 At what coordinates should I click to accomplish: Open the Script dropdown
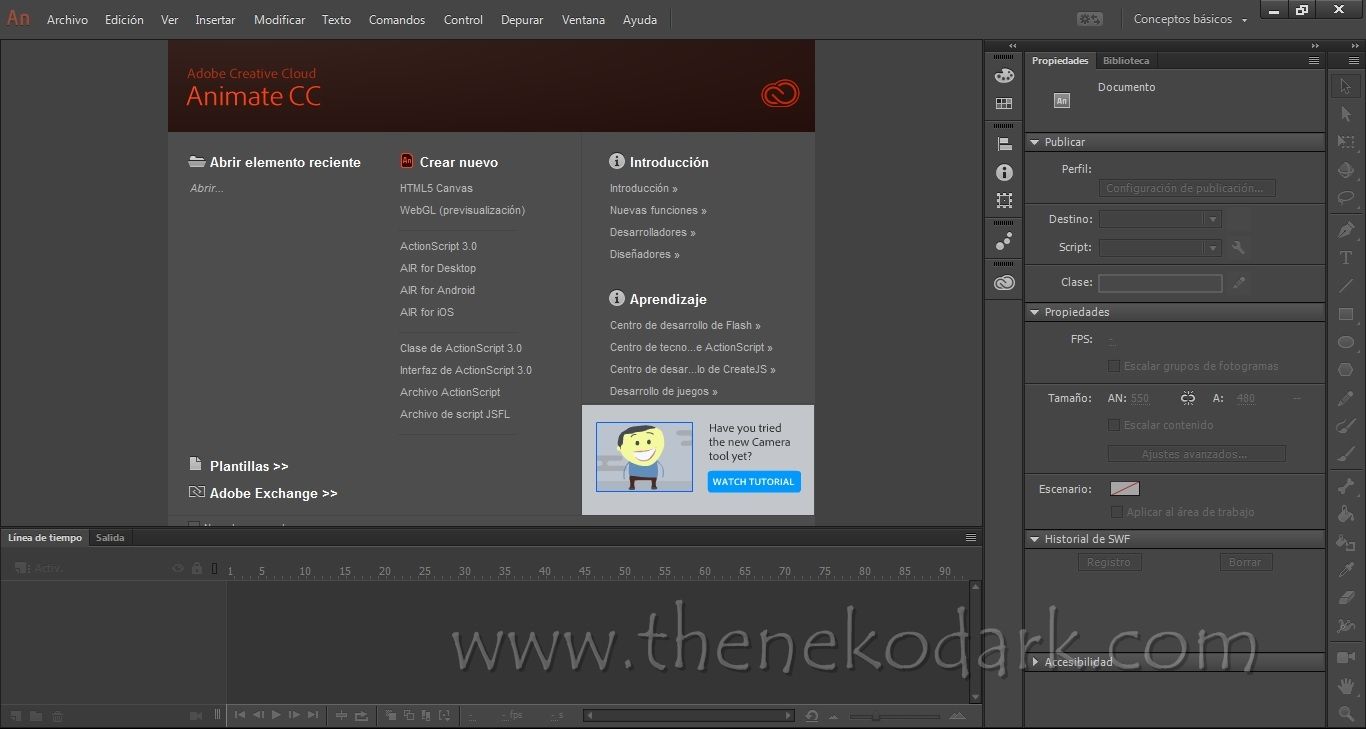pos(1160,248)
